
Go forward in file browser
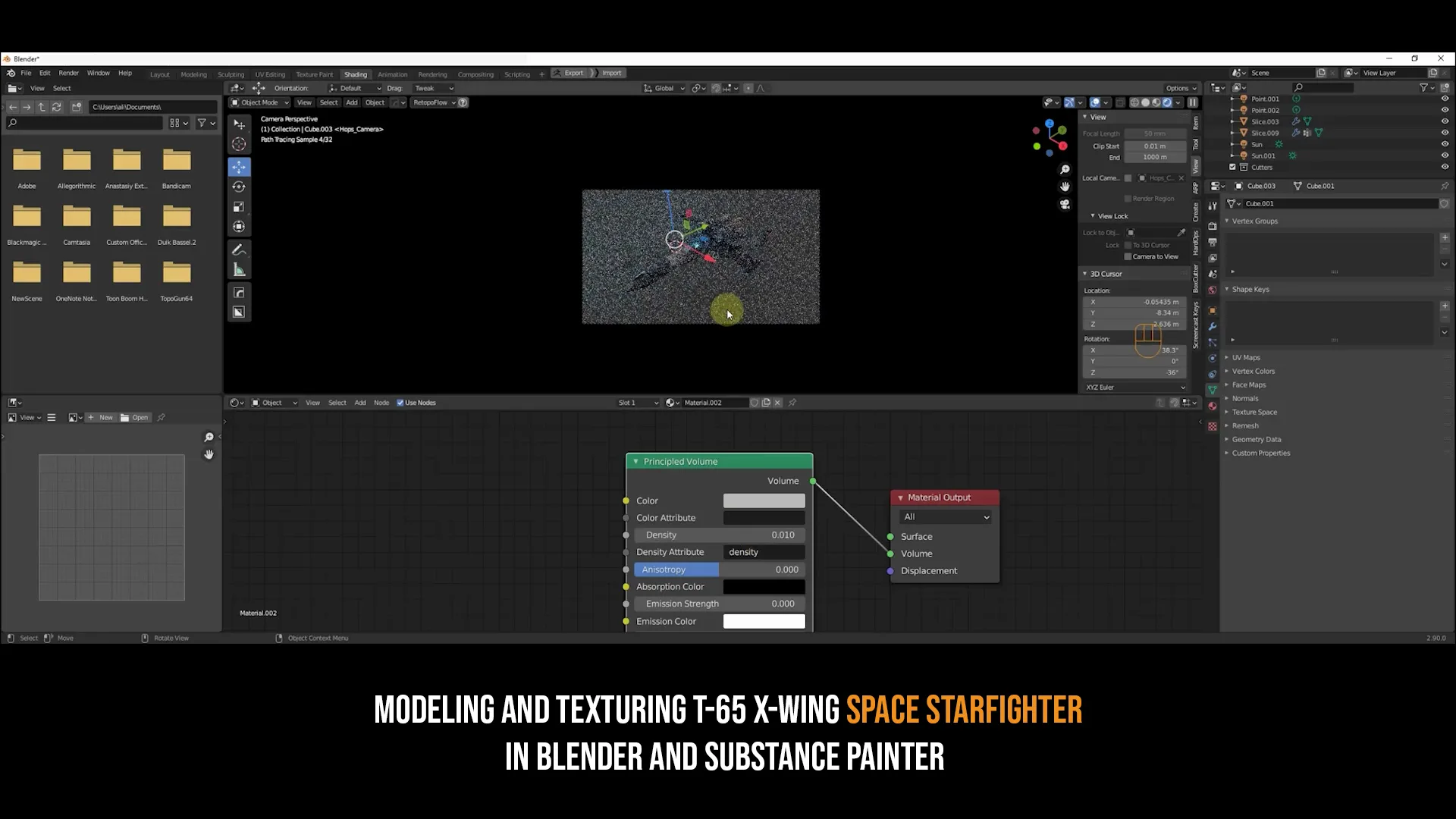coord(27,107)
